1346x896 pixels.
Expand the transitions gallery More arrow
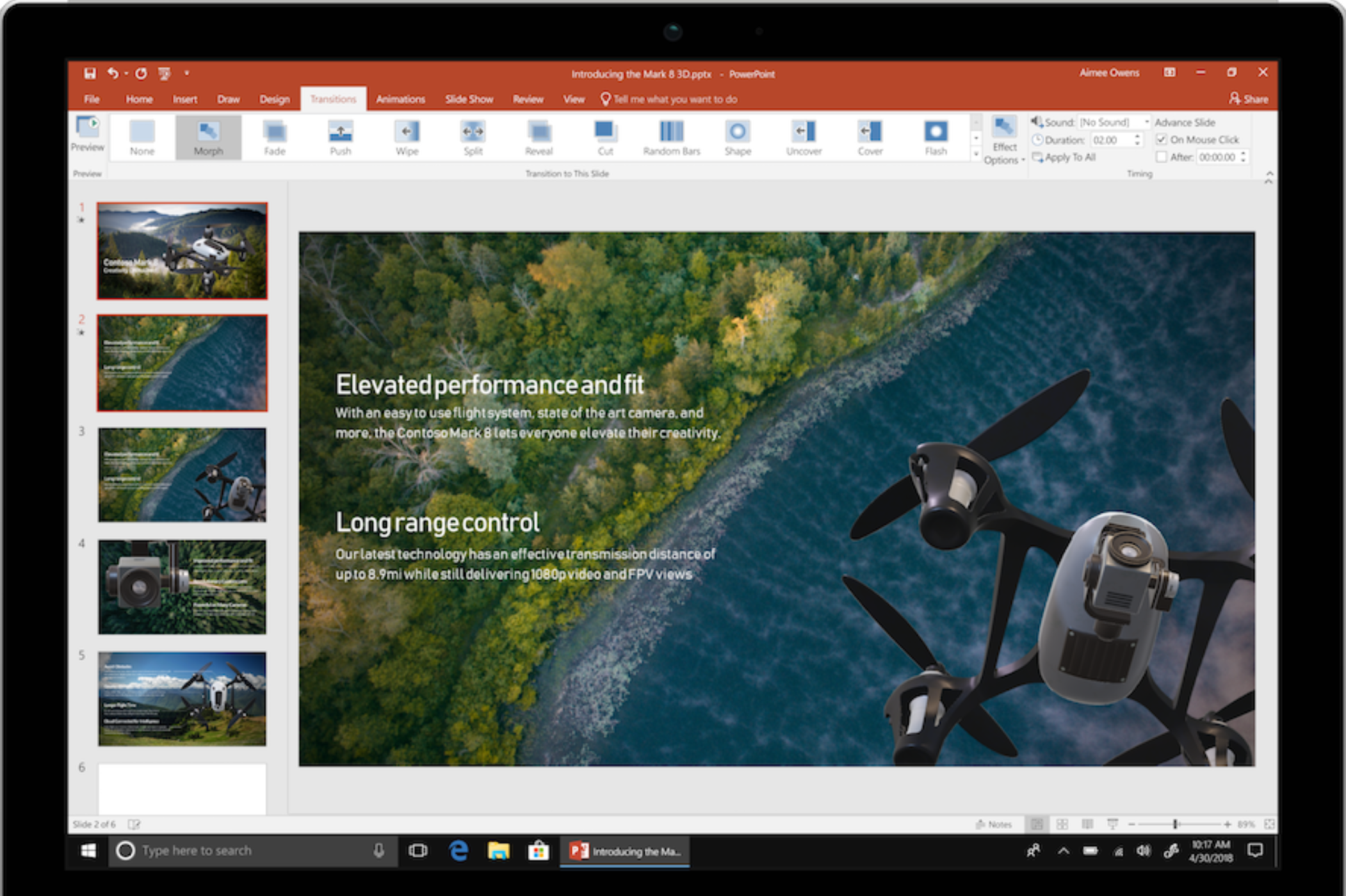(976, 154)
